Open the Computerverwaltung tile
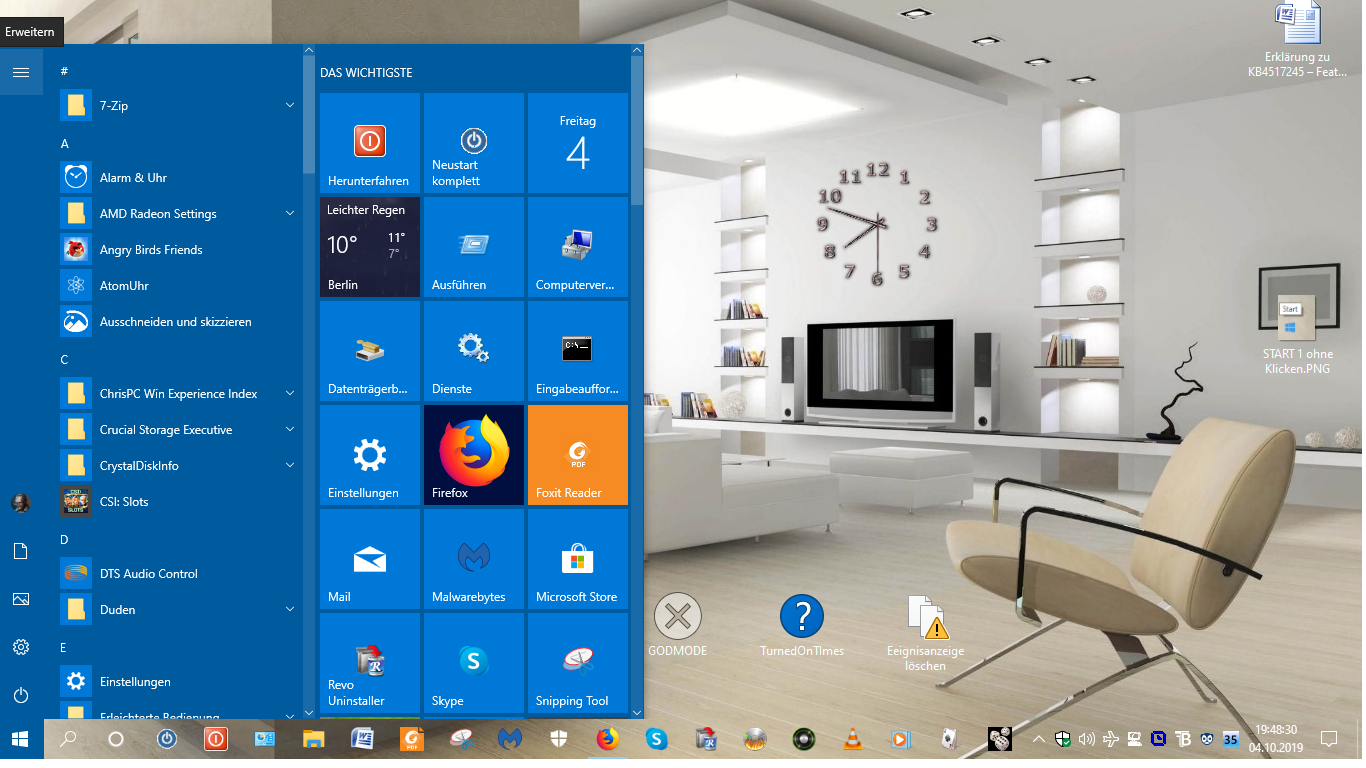 pyautogui.click(x=578, y=247)
